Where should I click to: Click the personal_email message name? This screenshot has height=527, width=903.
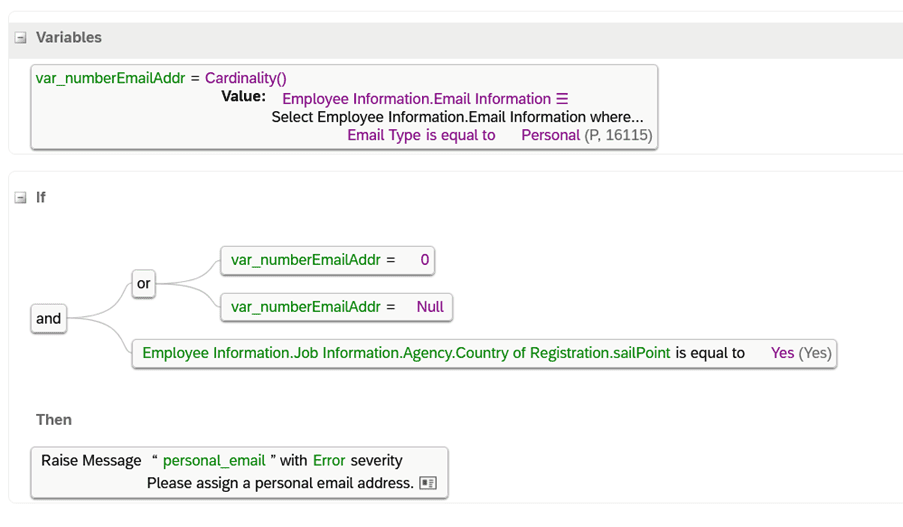(x=214, y=461)
